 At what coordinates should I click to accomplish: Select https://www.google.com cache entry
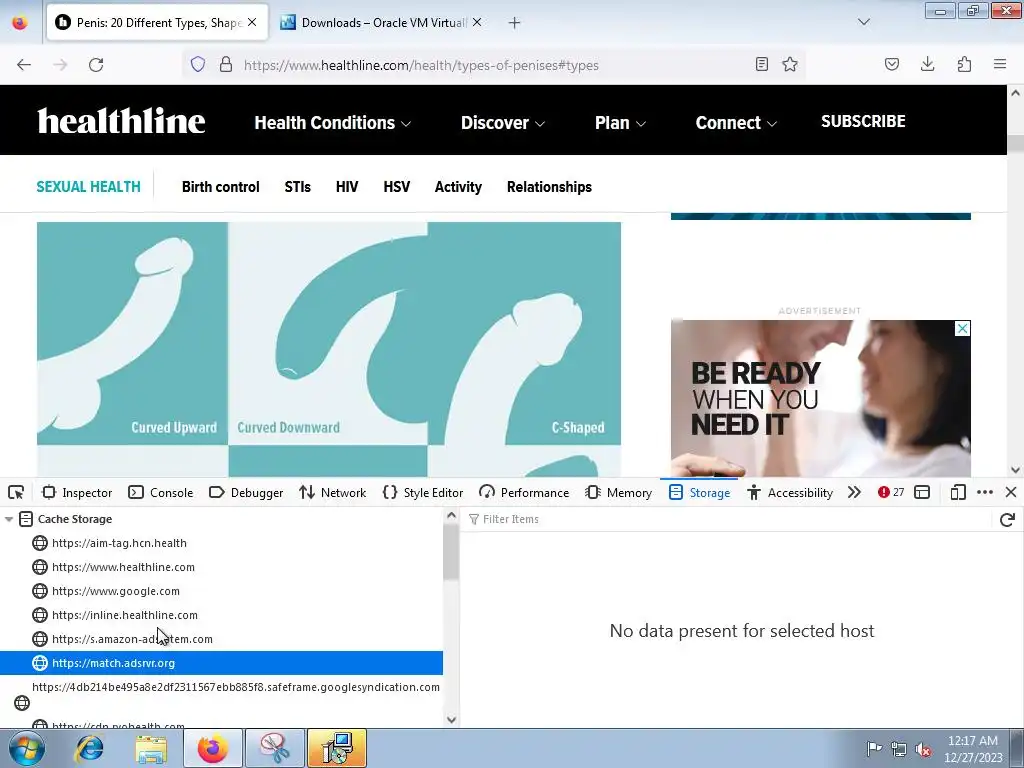tap(221, 591)
